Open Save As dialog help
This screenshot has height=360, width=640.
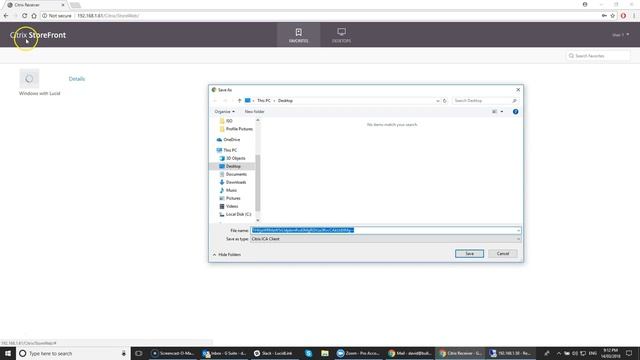coord(516,111)
